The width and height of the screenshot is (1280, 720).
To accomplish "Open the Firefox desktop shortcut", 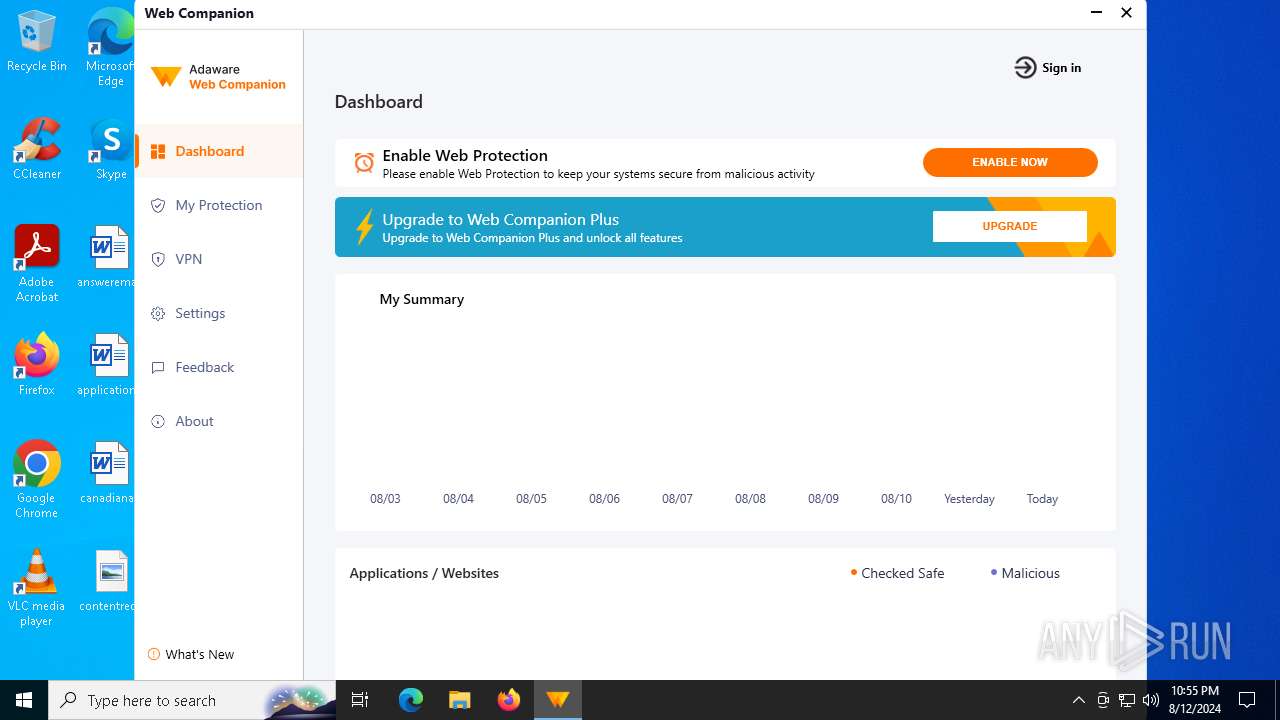I will tap(37, 365).
